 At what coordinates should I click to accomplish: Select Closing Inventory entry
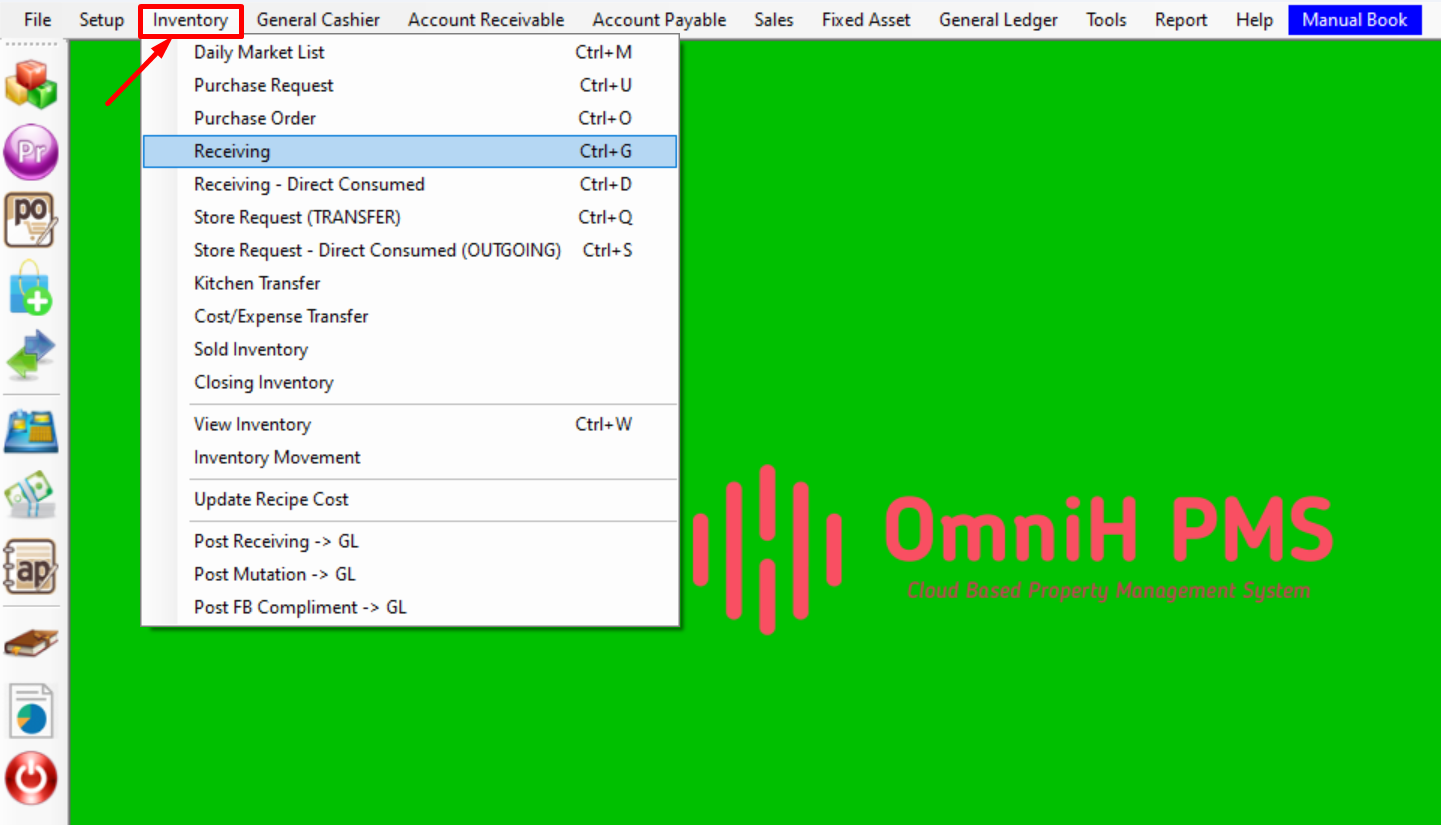410,382
